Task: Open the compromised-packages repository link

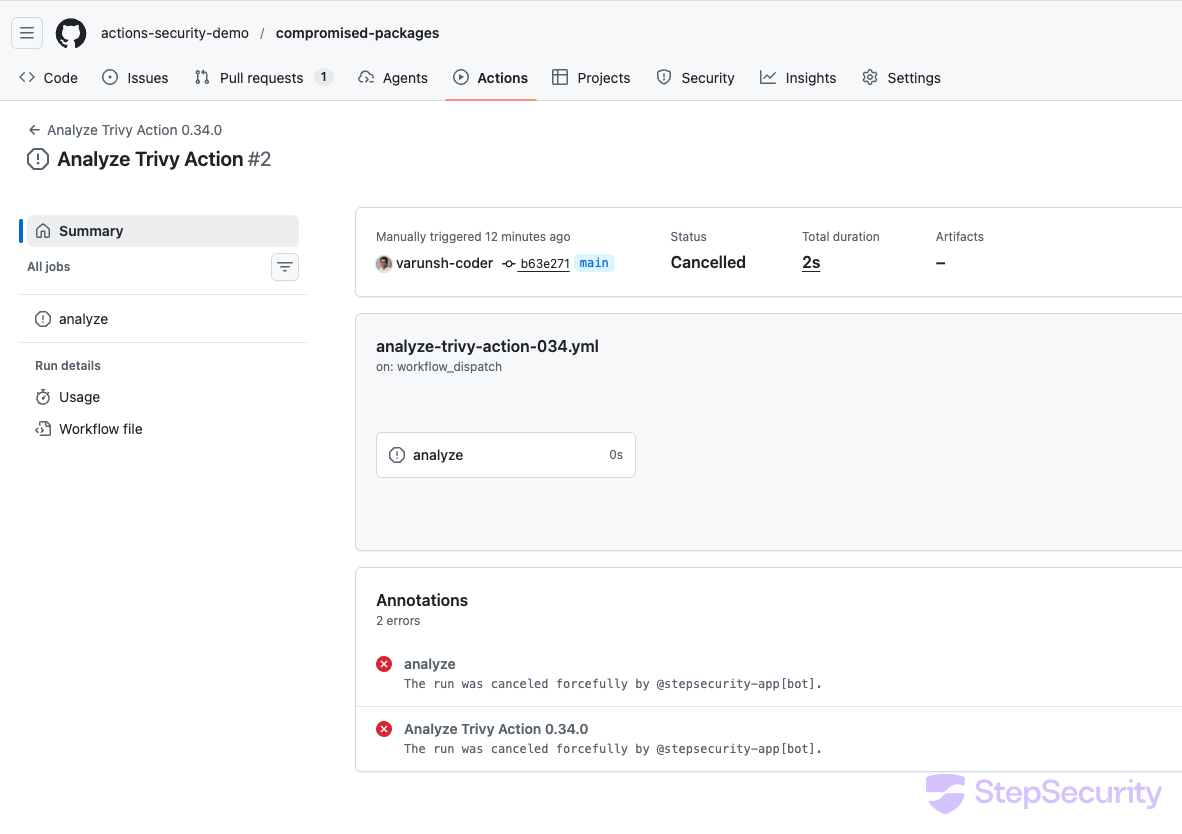Action: click(357, 33)
